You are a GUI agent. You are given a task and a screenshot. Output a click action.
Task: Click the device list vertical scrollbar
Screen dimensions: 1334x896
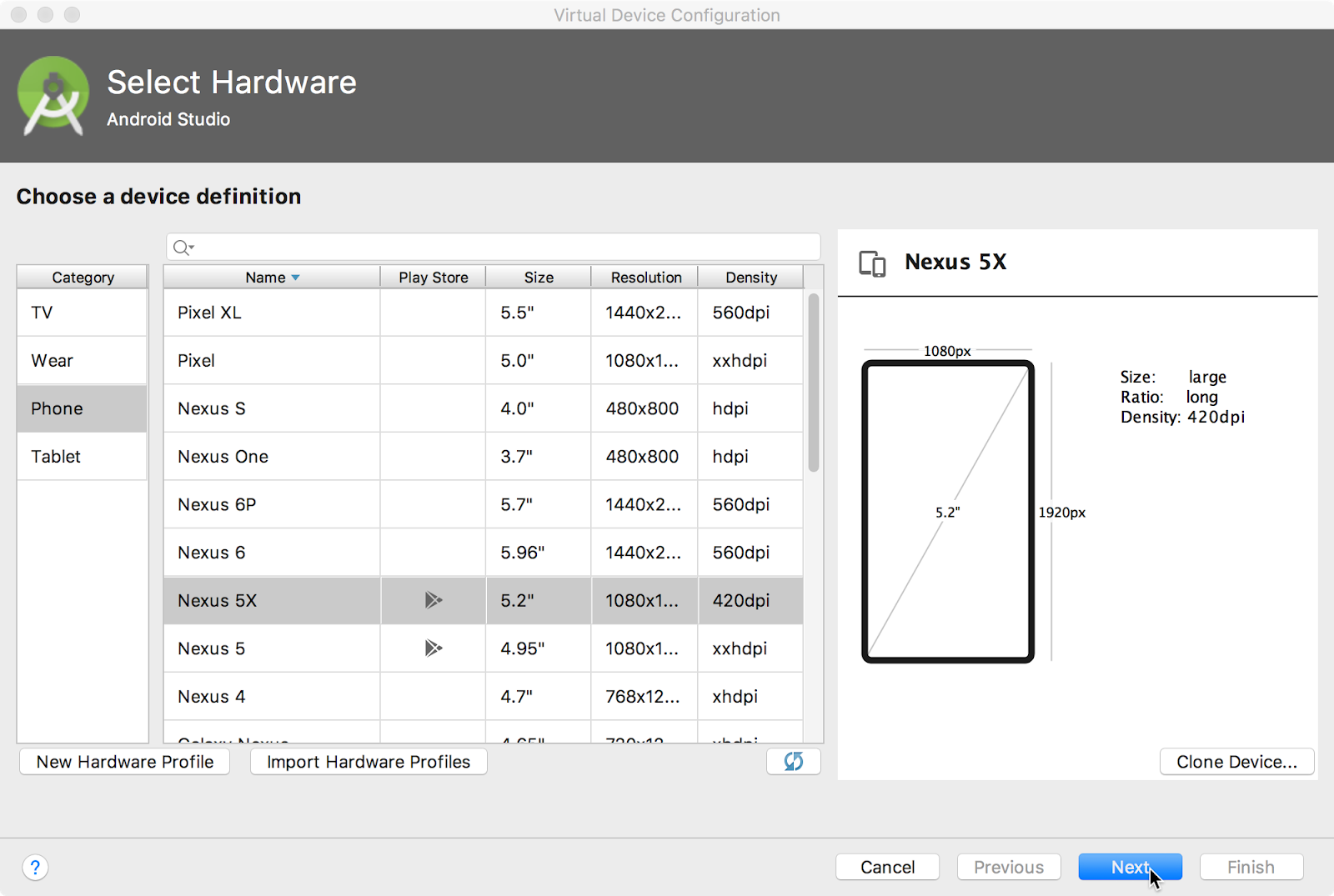(x=813, y=383)
